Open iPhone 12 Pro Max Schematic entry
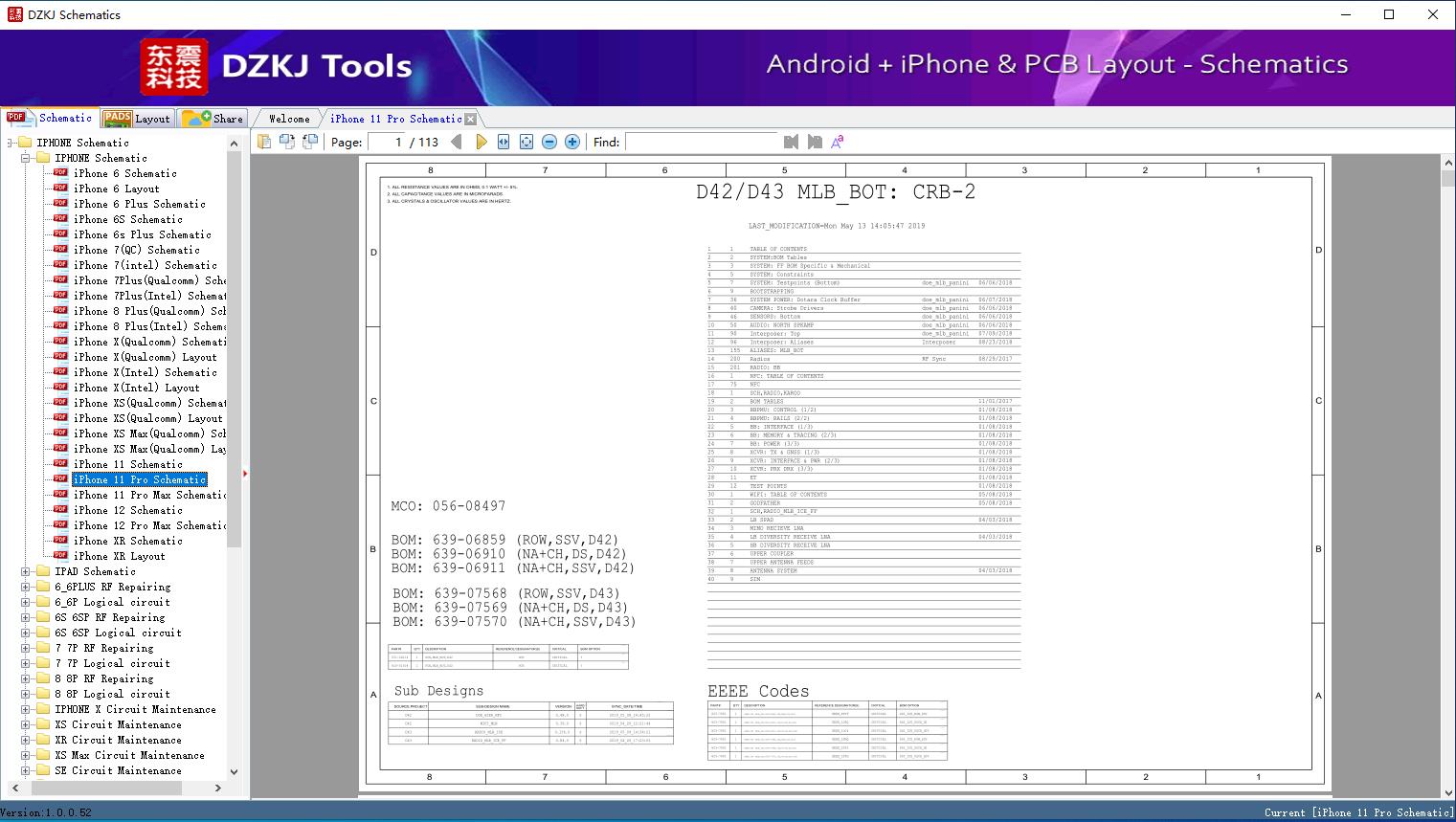The image size is (1456, 822). [x=149, y=525]
